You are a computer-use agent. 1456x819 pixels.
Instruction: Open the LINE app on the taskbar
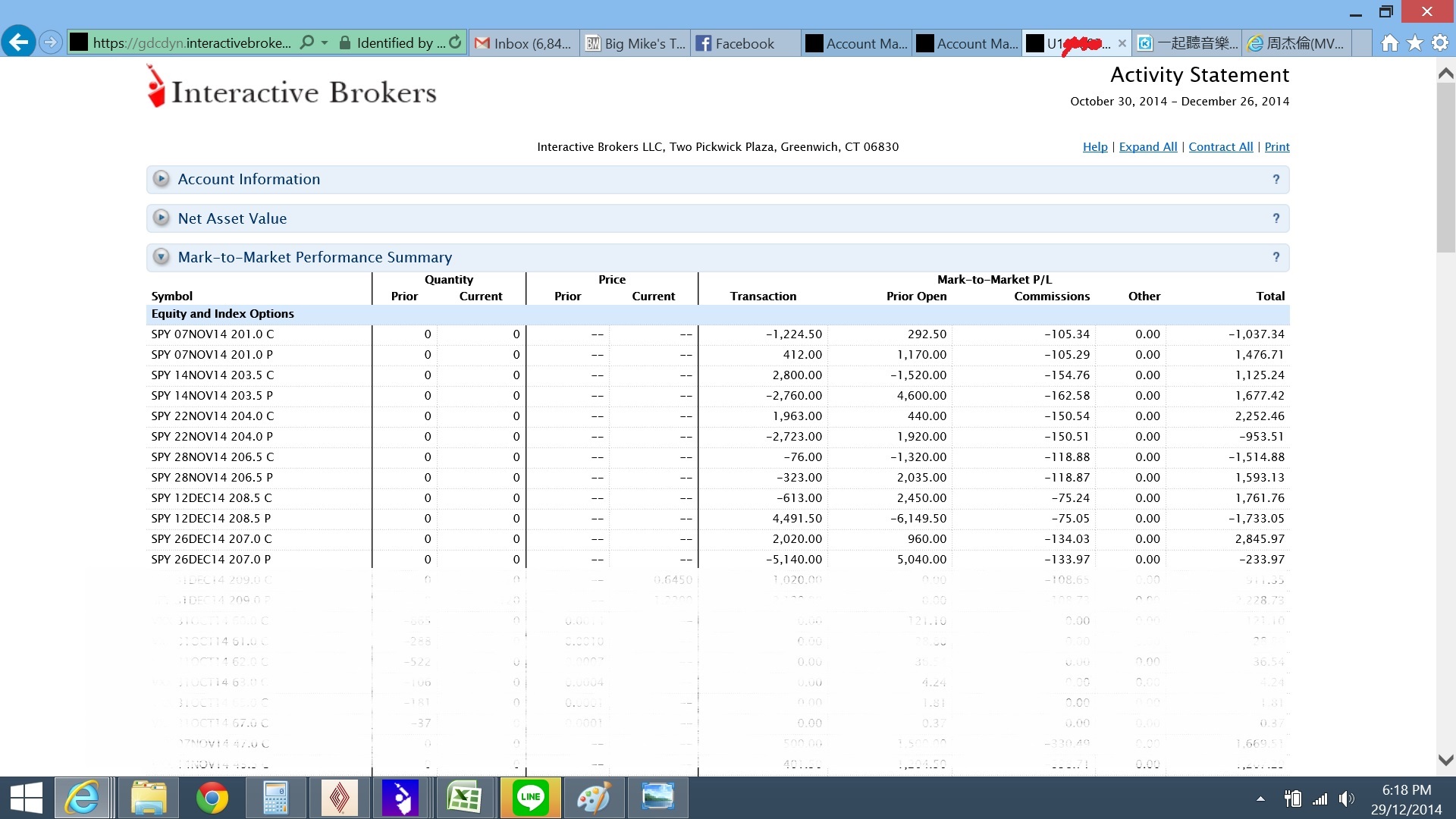531,797
